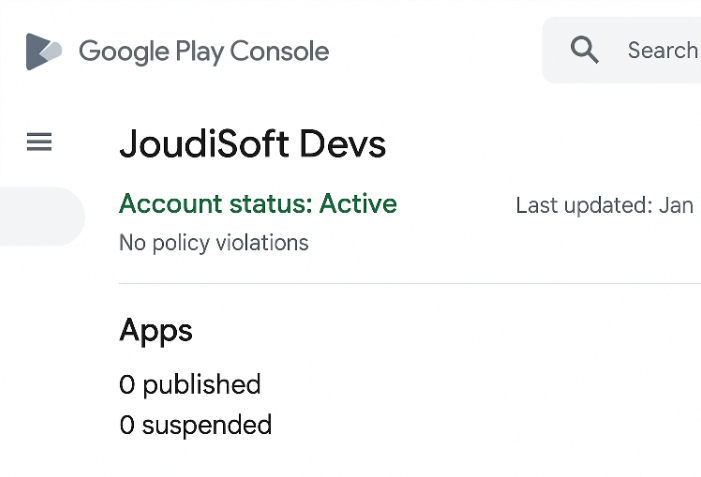This screenshot has height=477, width=701.
Task: Click the 0 published apps count
Action: coord(190,385)
